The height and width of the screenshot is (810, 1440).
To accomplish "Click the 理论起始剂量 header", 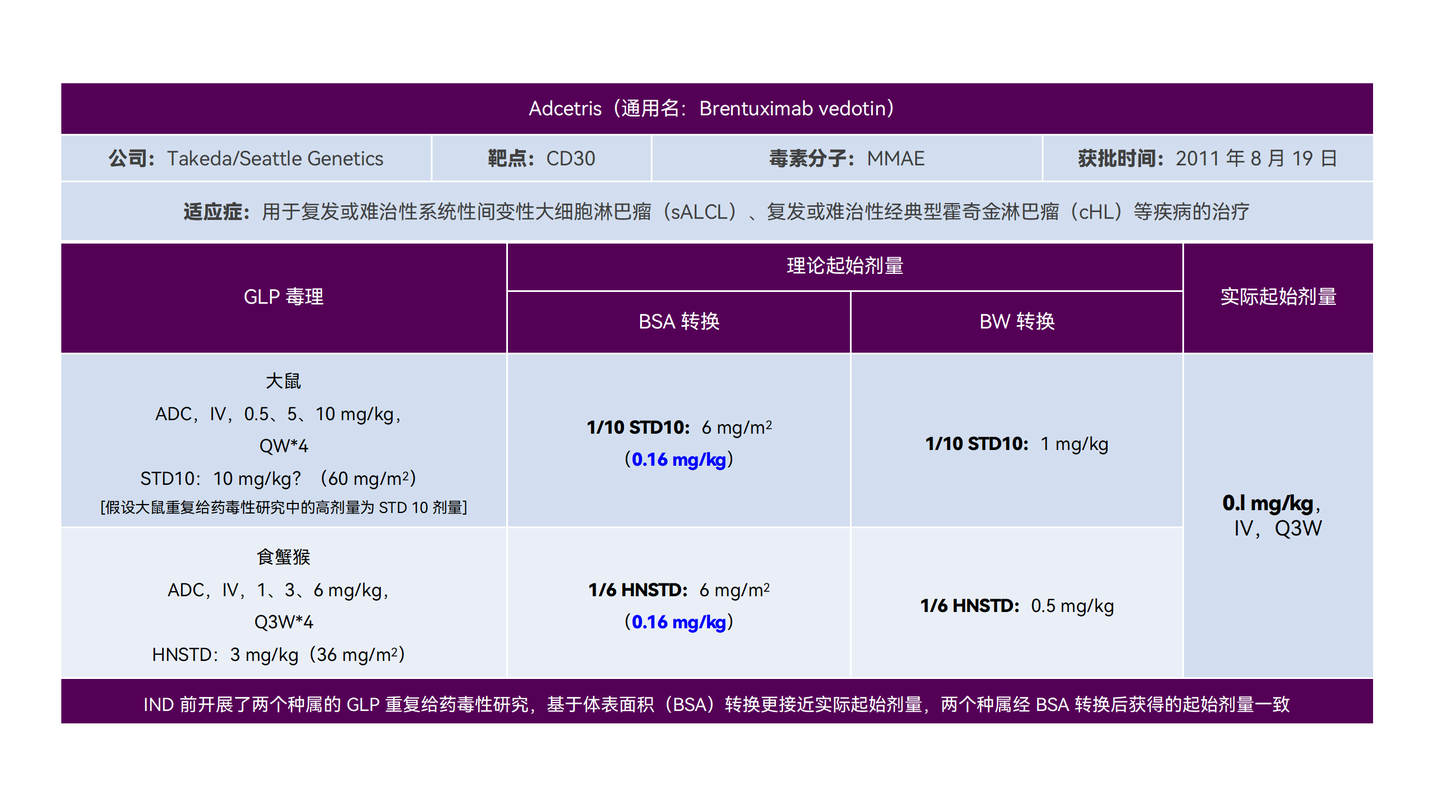I will [845, 266].
